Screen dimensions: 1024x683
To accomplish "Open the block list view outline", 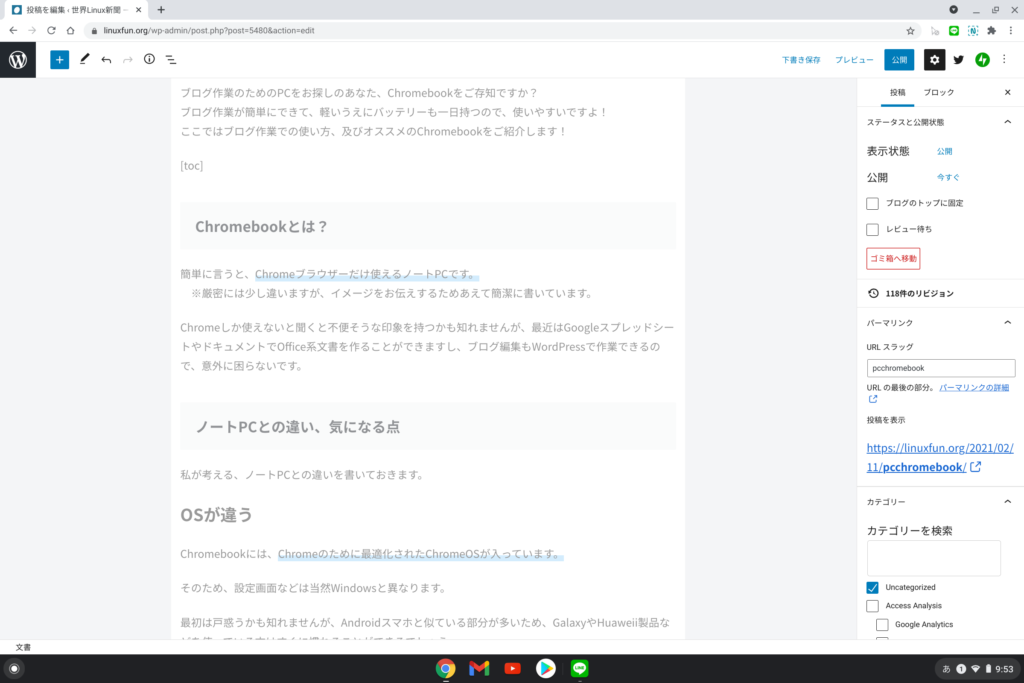I will [x=171, y=59].
